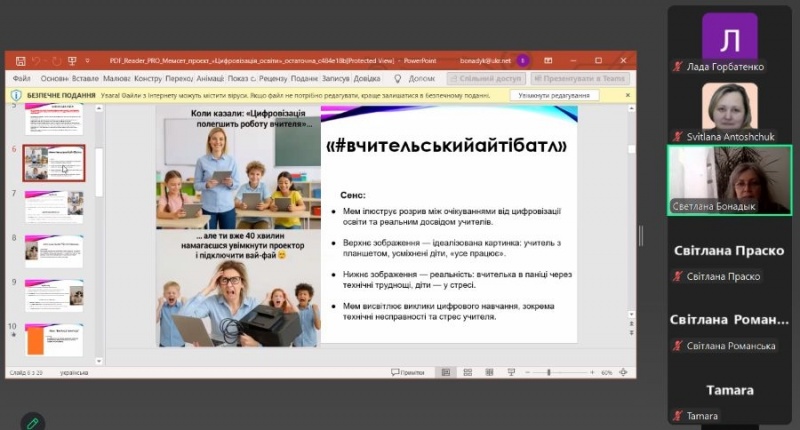Start Slide Show from status bar icon
This screenshot has width=800, height=430.
pyautogui.click(x=511, y=372)
